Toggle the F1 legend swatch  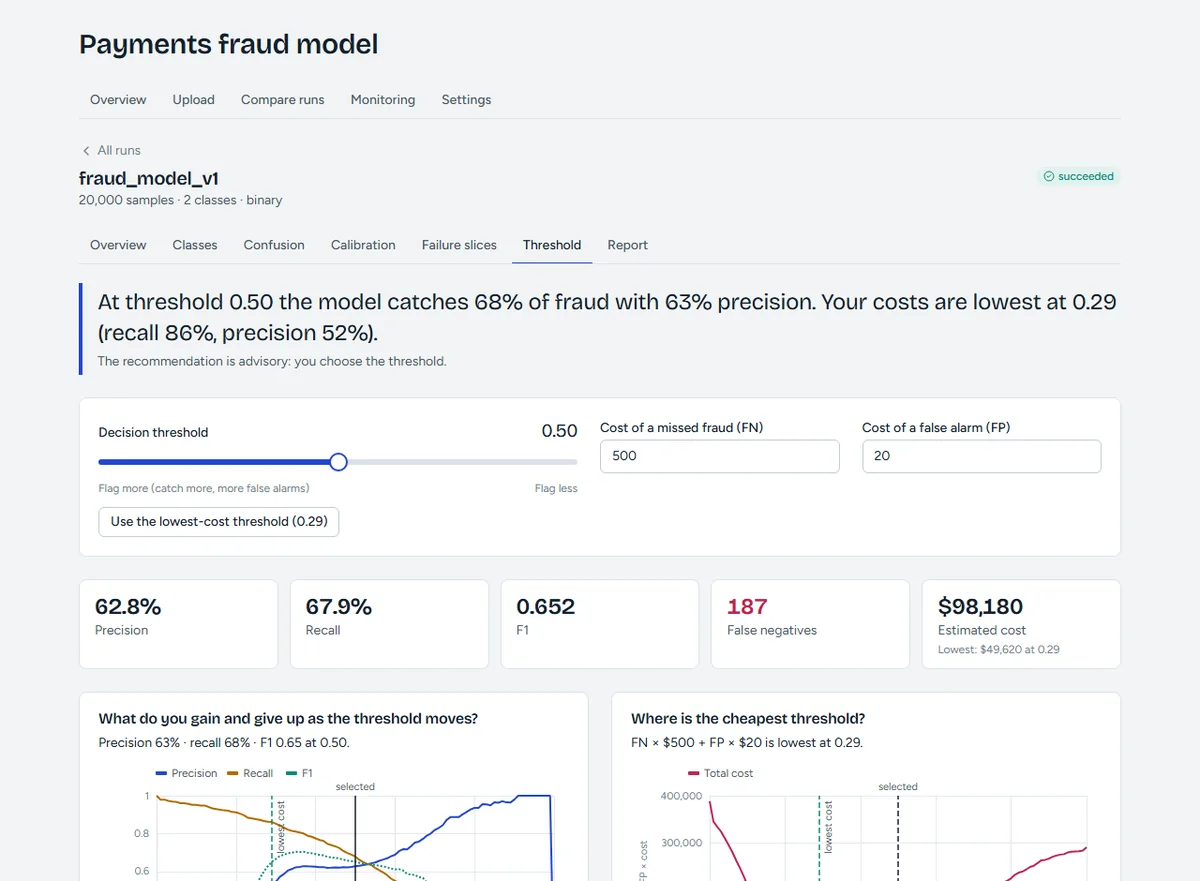coord(292,773)
